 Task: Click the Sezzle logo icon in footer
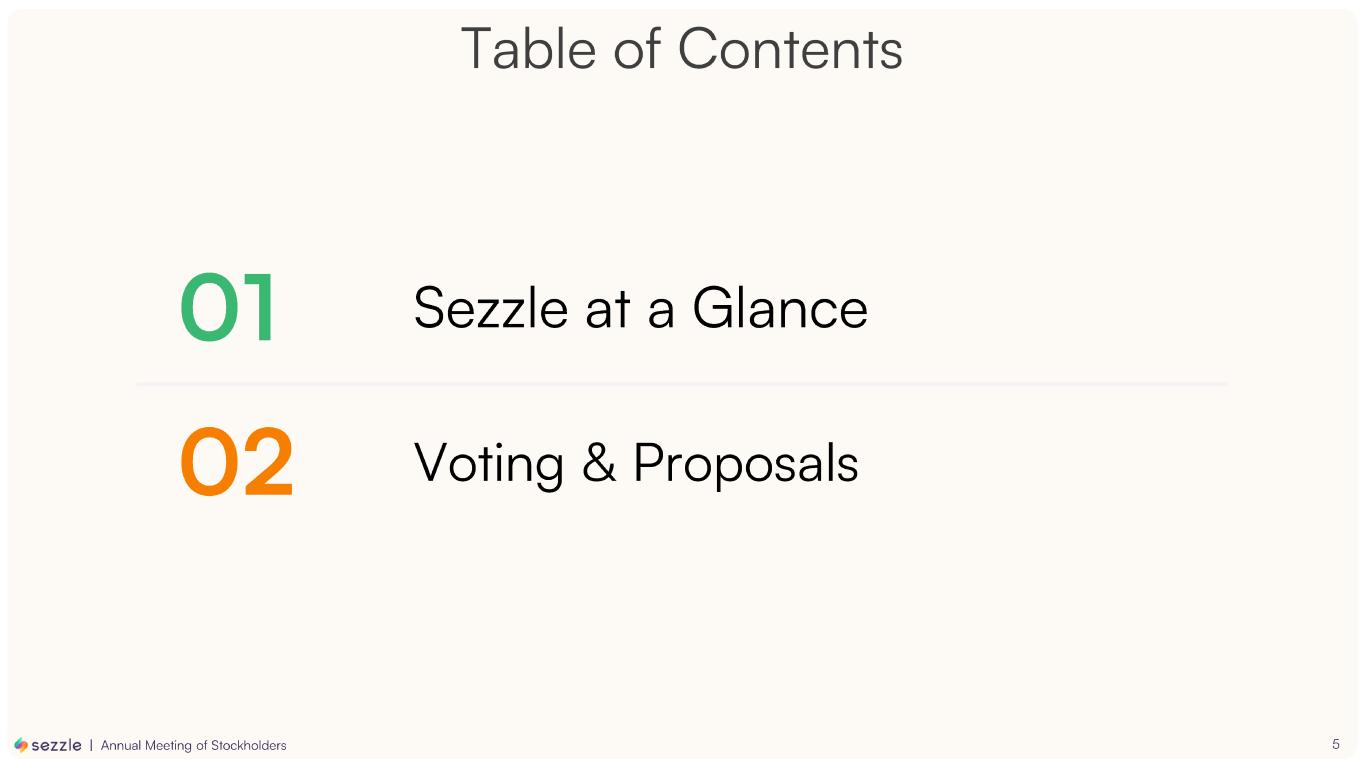(x=21, y=745)
